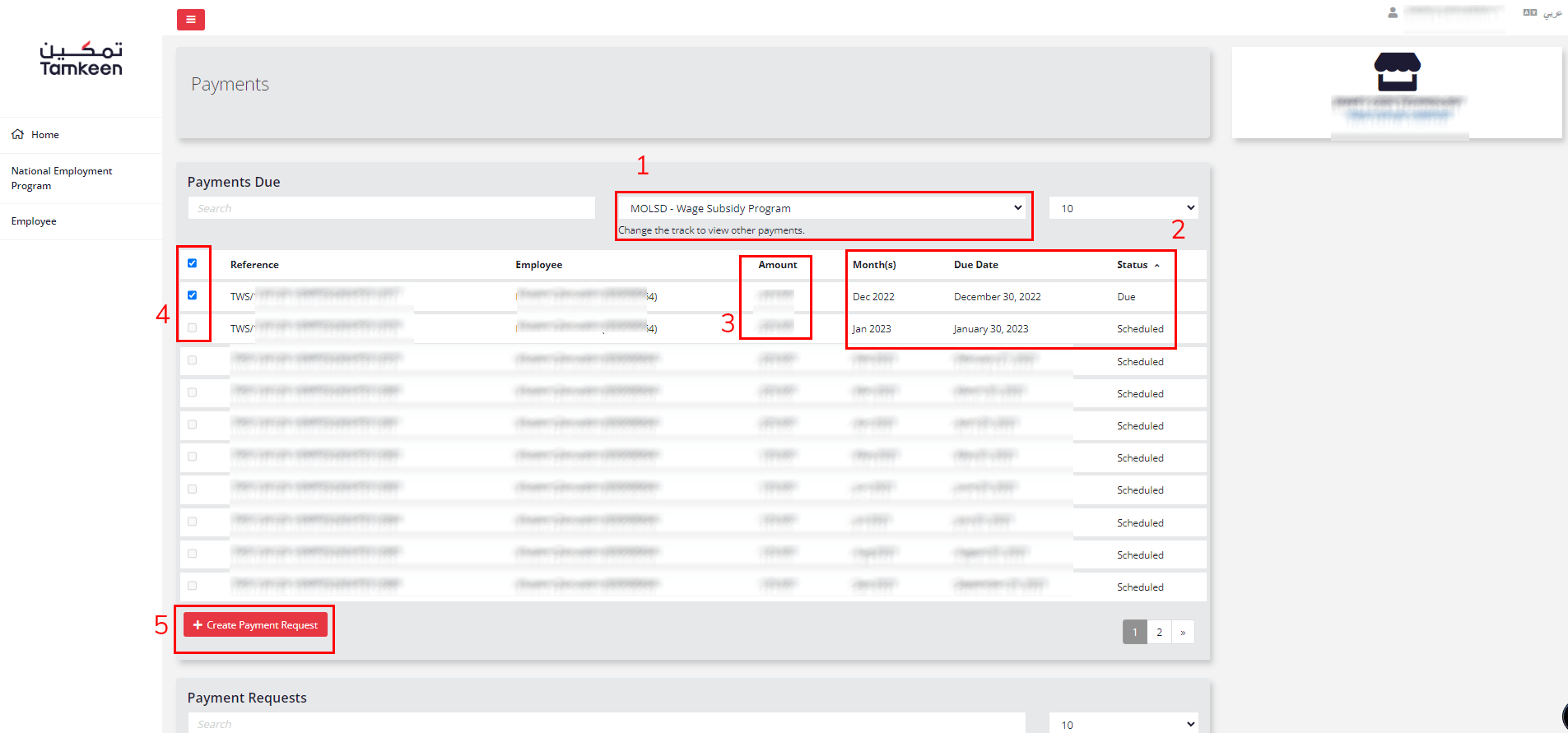Uncheck the Dec 2022 payment row checkbox
This screenshot has height=733, width=1568.
193,296
